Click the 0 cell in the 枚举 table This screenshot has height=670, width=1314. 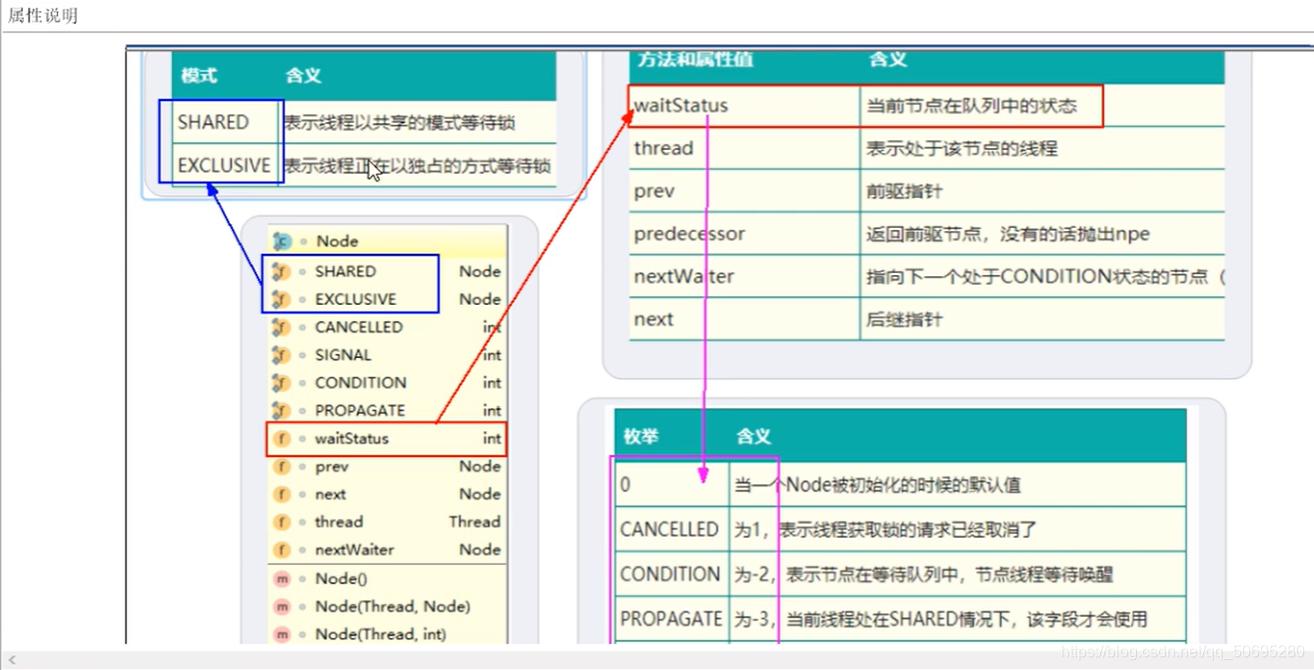click(x=671, y=485)
